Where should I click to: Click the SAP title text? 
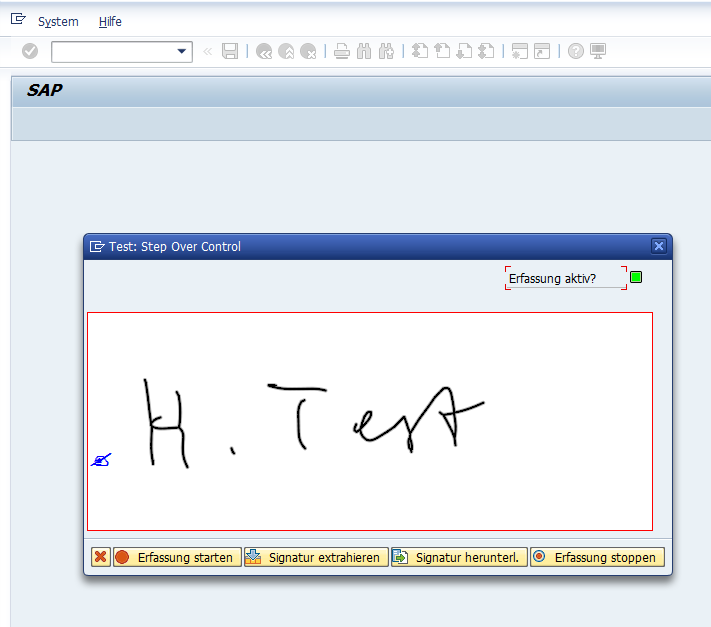pos(44,90)
